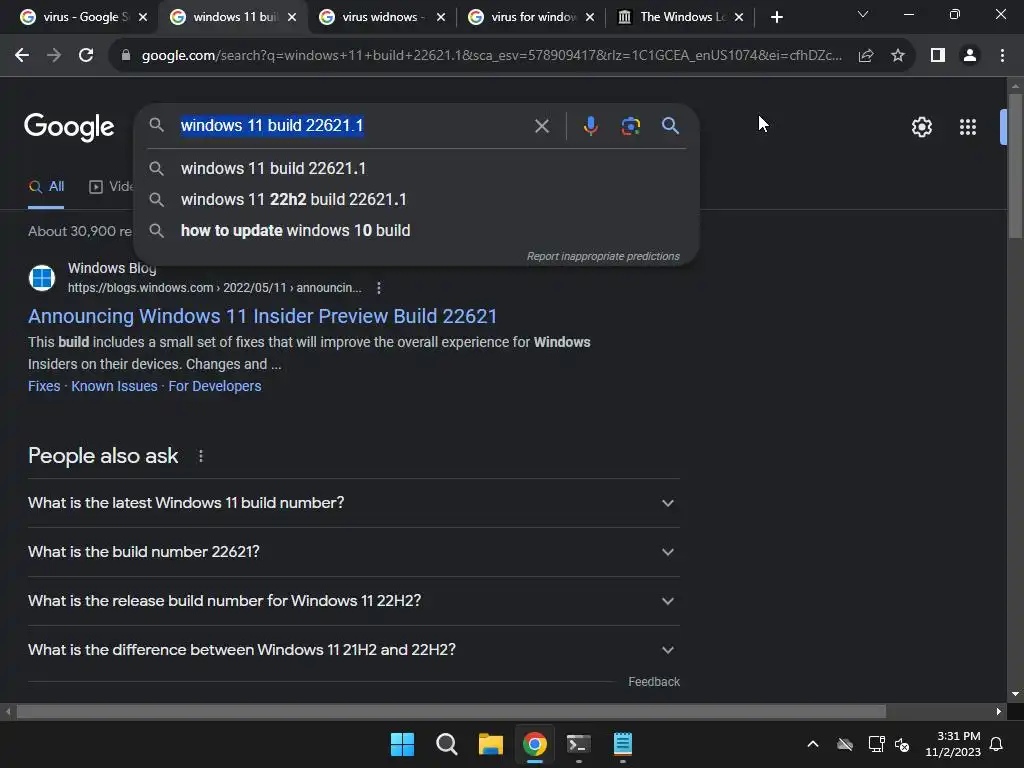This screenshot has height=768, width=1024.
Task: Open the clock and date flyout
Action: point(953,744)
